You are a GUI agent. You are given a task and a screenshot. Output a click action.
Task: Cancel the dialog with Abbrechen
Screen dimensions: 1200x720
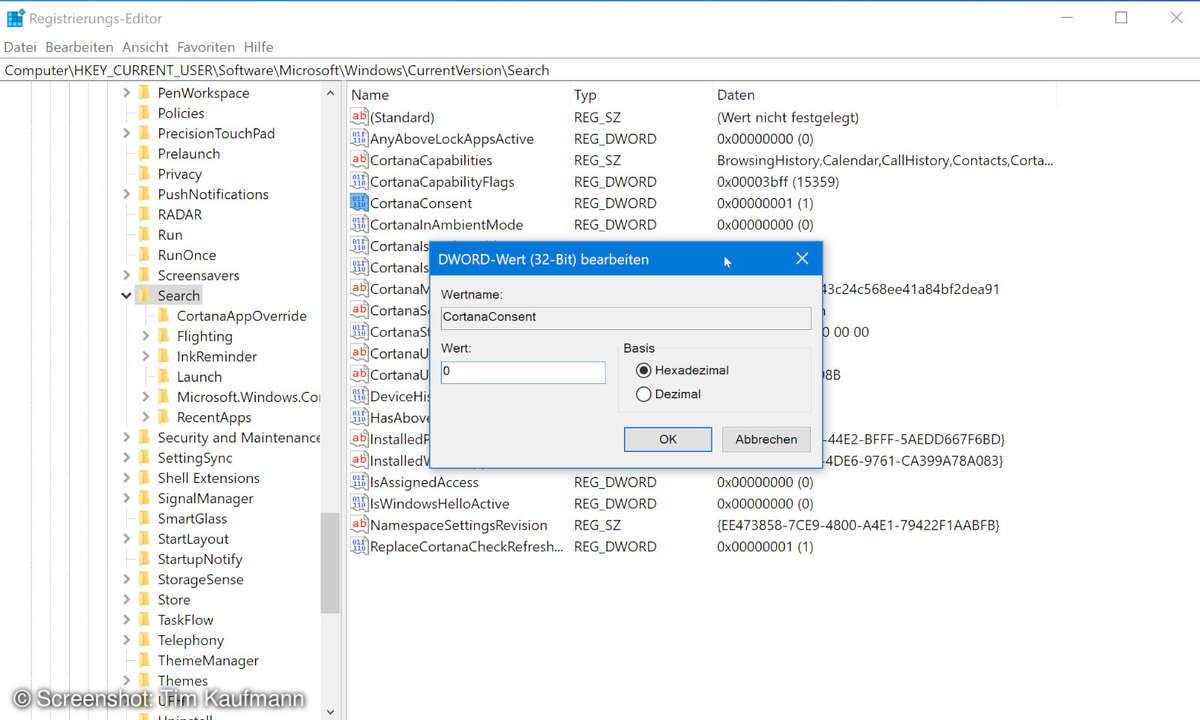[767, 439]
